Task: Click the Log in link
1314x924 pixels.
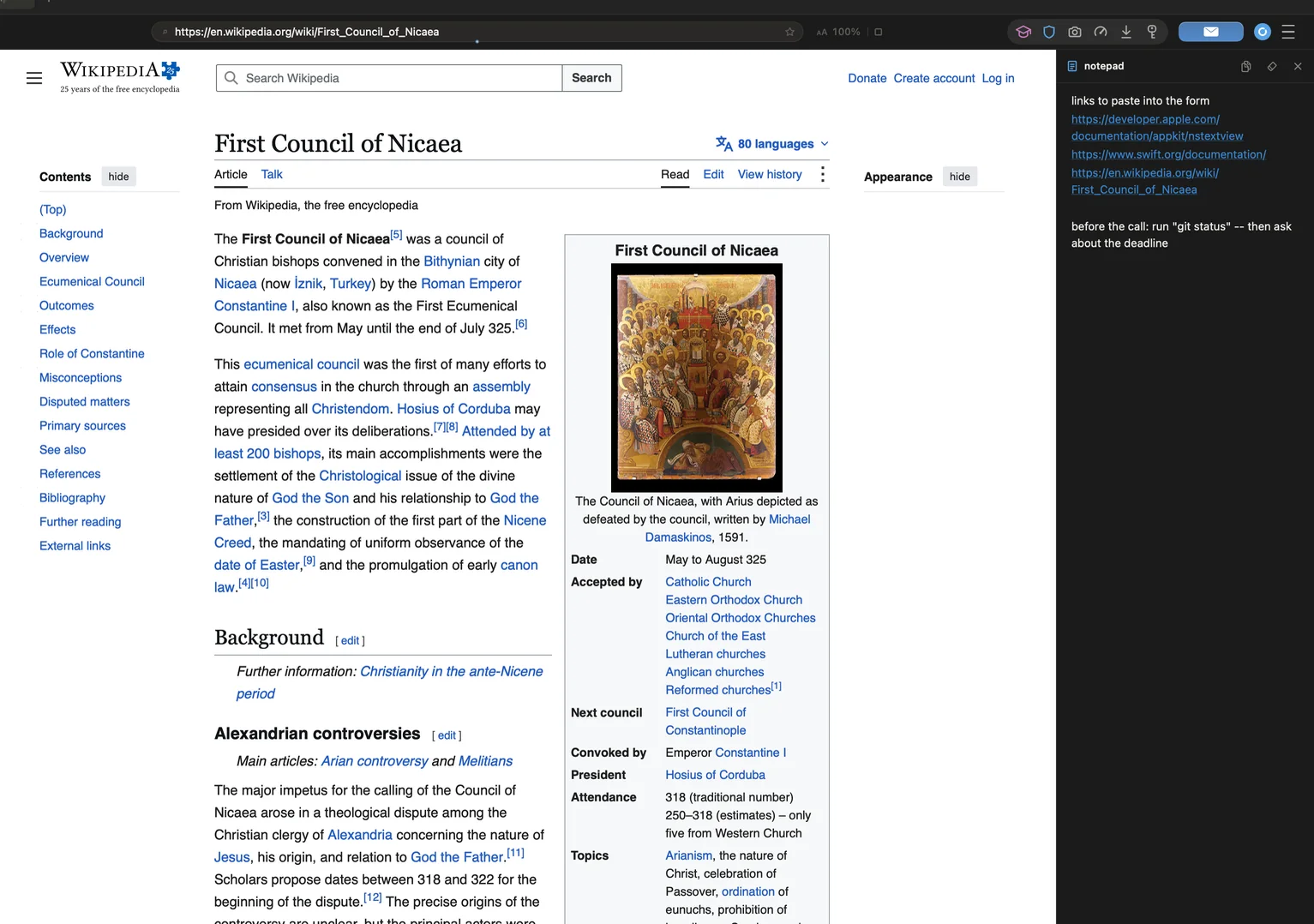Action: point(998,78)
